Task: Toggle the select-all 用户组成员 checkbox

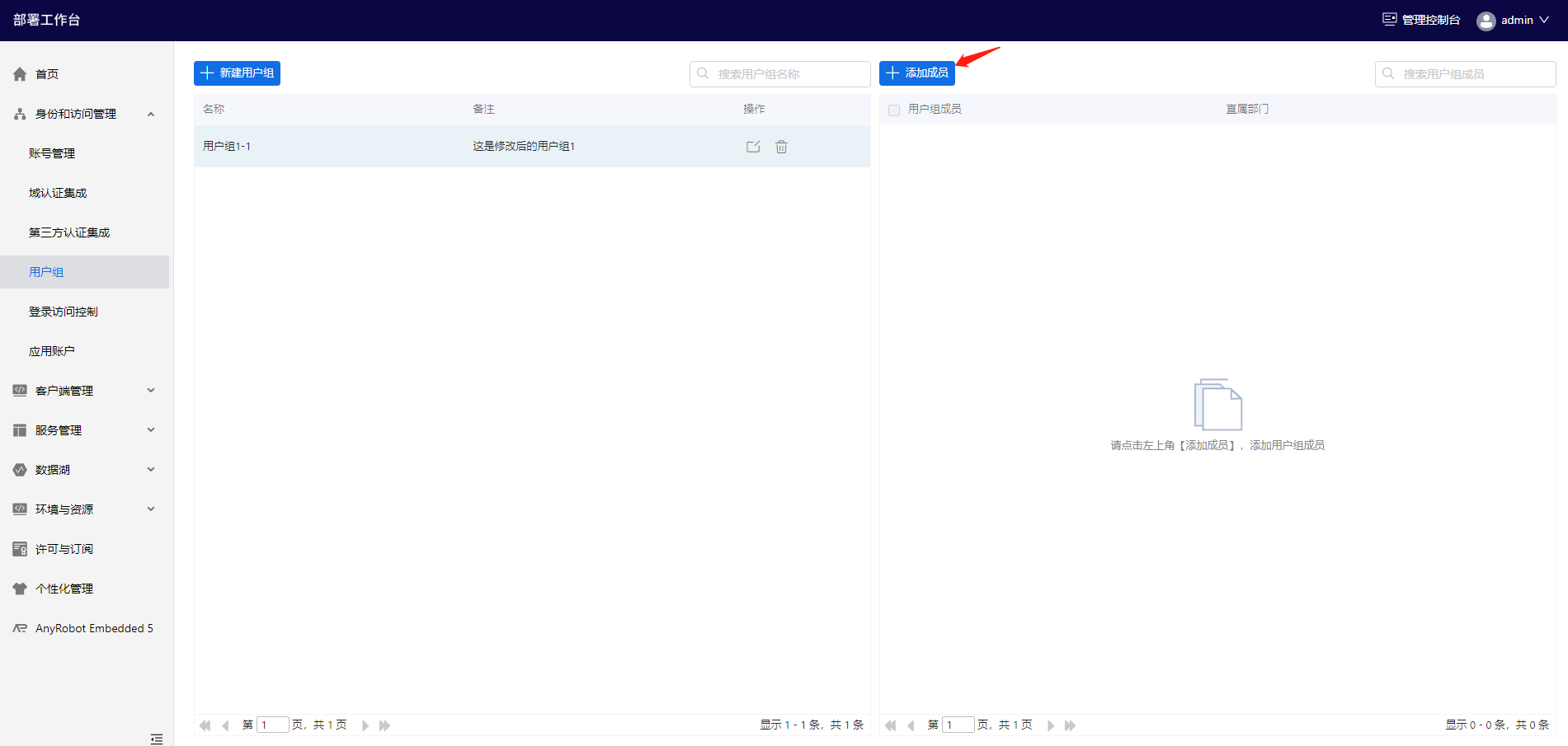Action: [894, 110]
